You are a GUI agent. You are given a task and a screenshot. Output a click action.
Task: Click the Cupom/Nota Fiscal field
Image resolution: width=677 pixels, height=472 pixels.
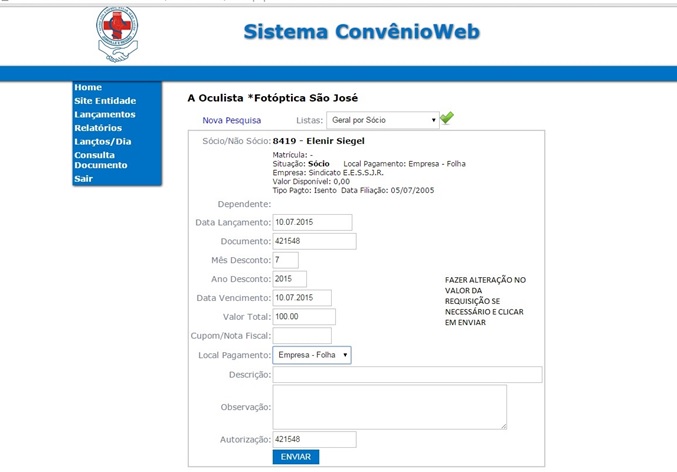click(301, 336)
